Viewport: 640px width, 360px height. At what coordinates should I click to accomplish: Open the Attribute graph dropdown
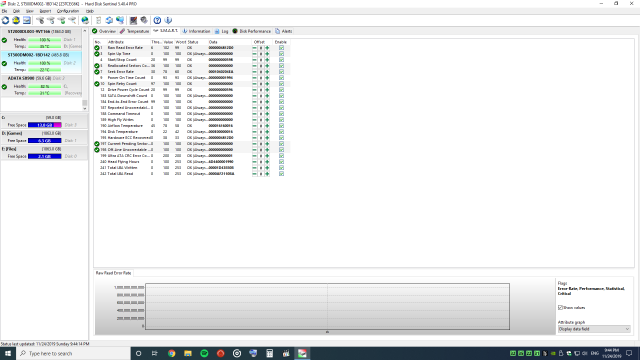(x=594, y=329)
